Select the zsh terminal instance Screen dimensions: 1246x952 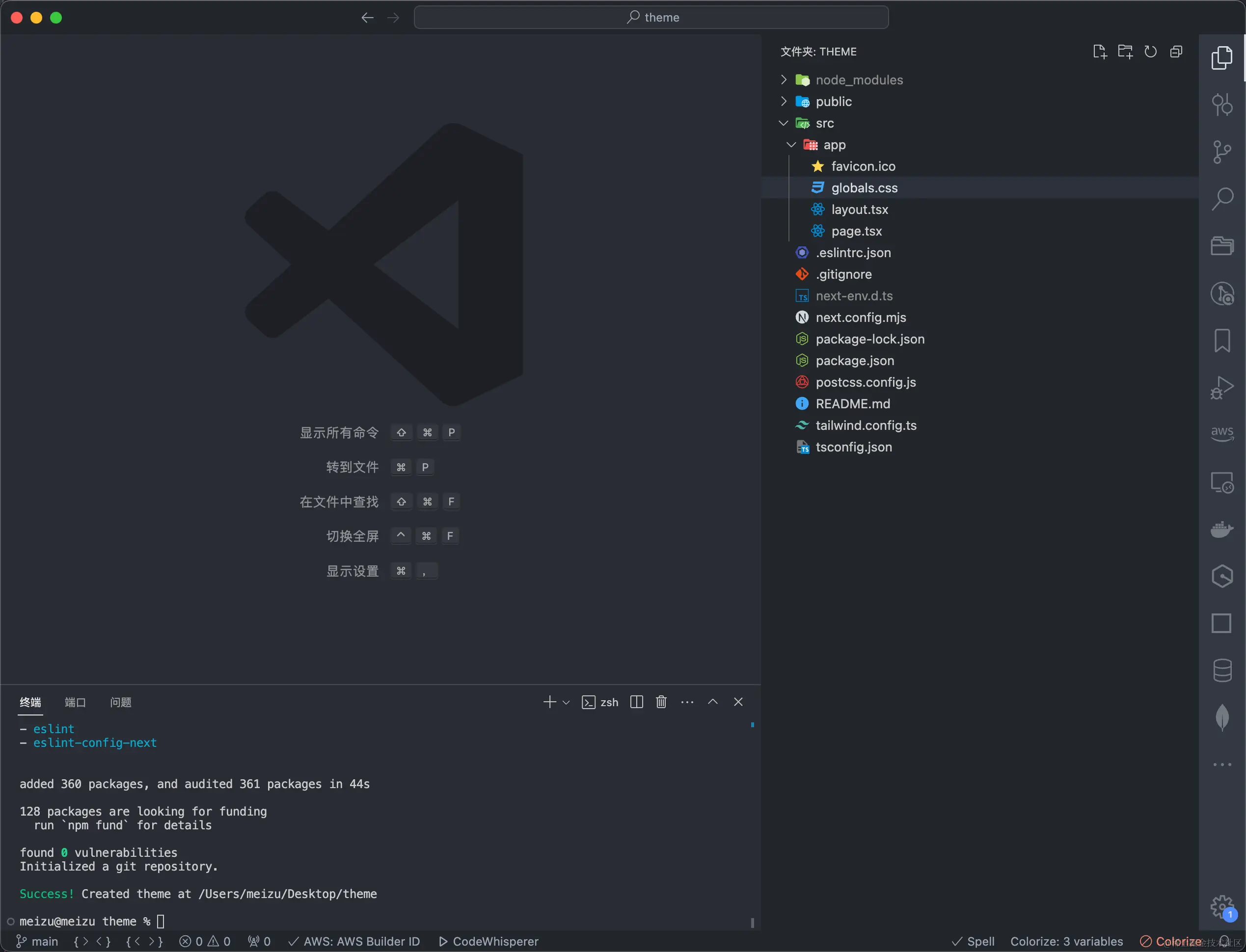[600, 702]
